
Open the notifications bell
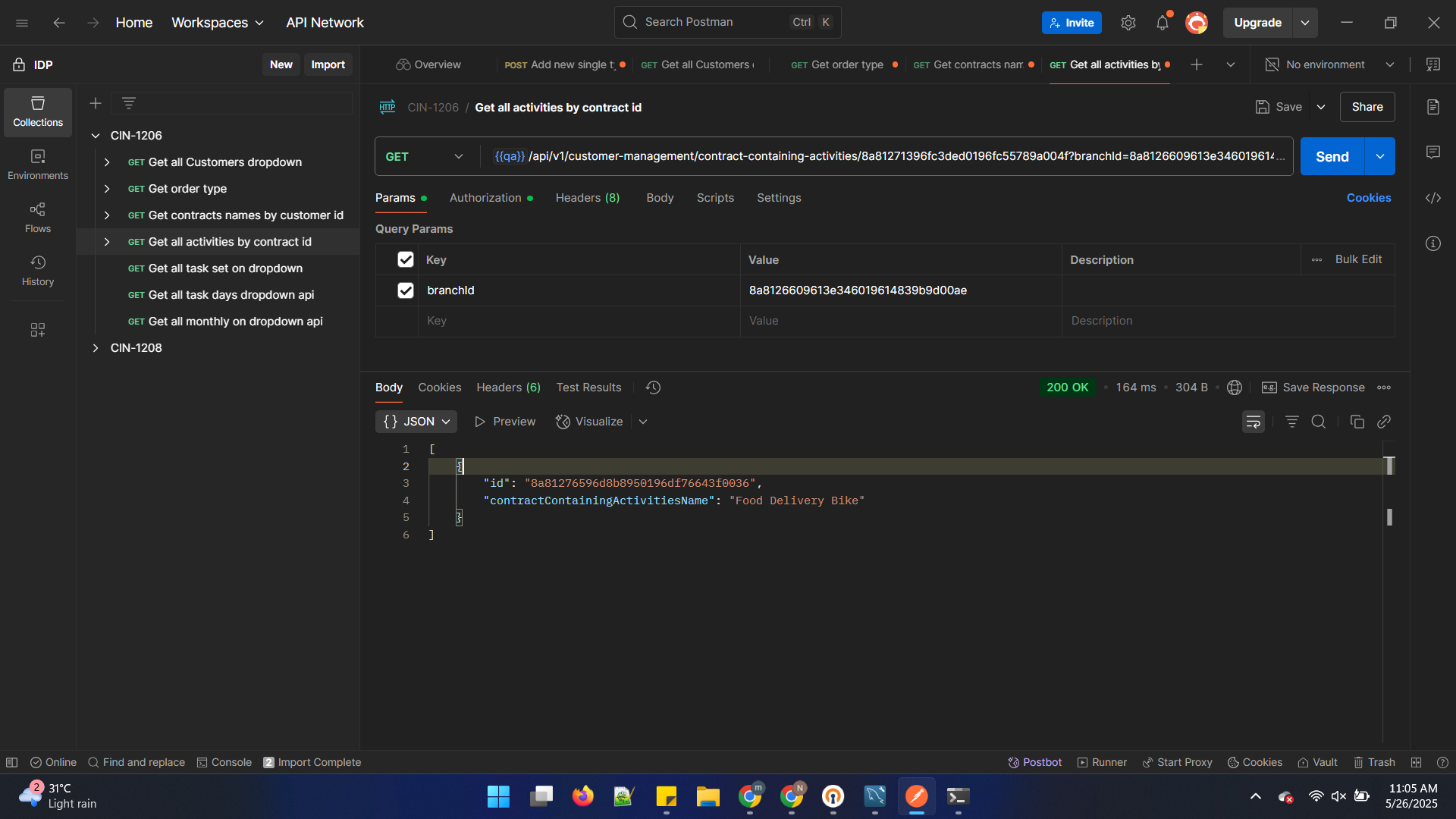tap(1163, 23)
